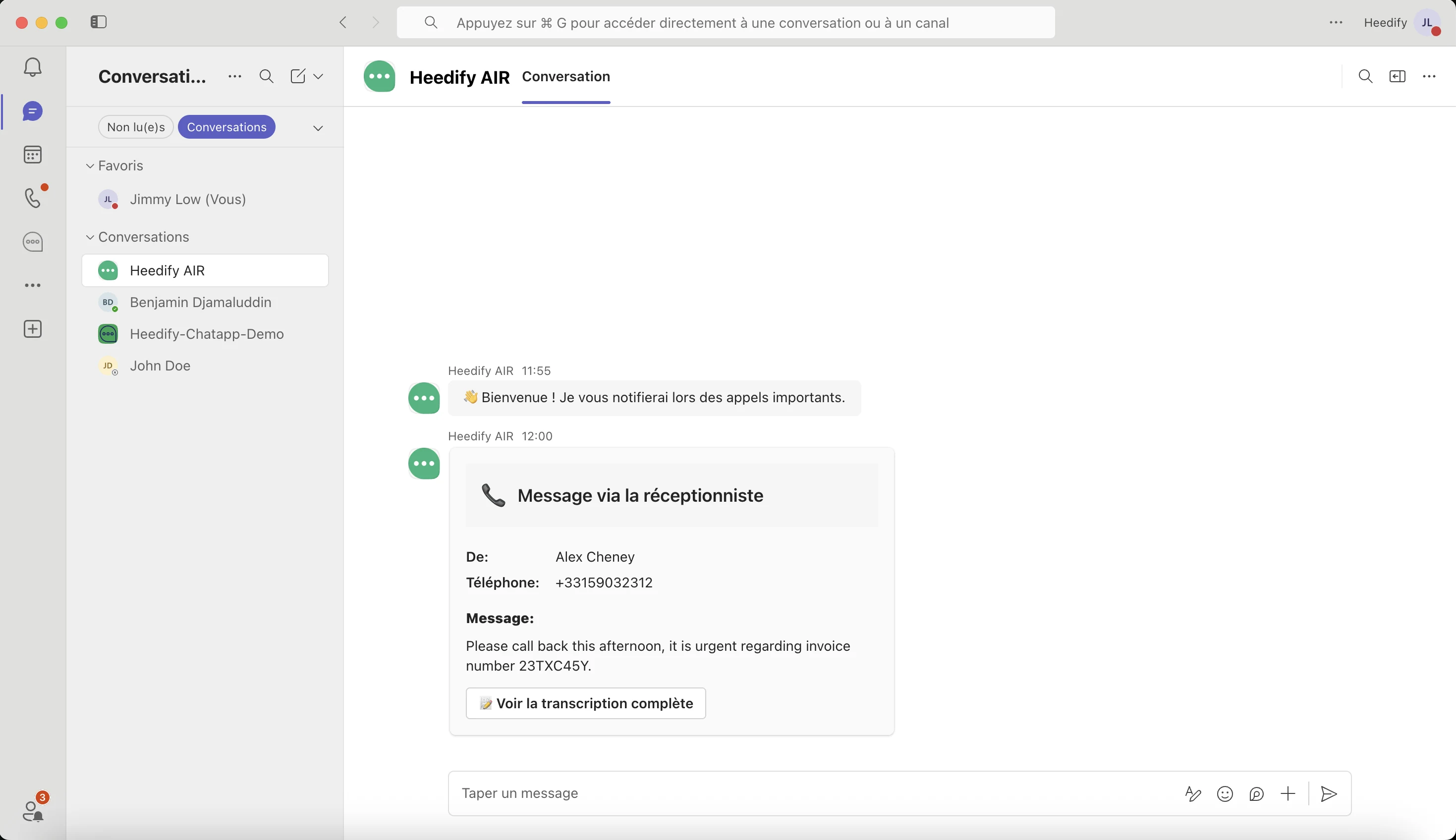Open the loop/sticker chat bubble icon in compose box

pyautogui.click(x=1256, y=794)
